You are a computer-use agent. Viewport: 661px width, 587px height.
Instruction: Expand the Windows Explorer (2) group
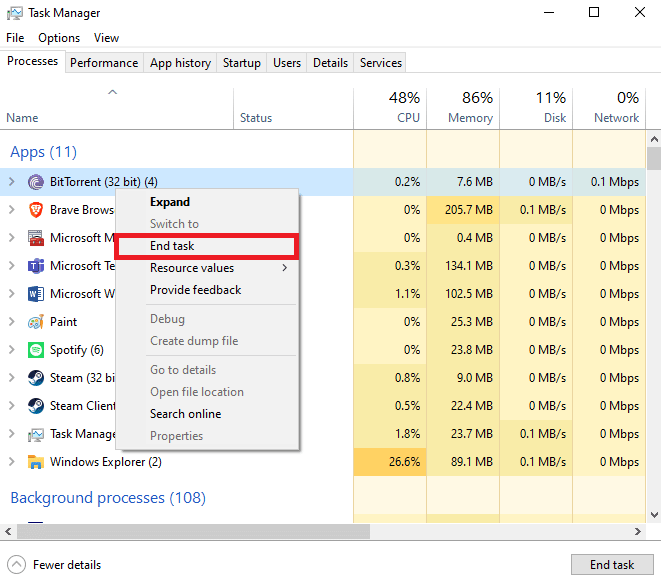point(12,462)
